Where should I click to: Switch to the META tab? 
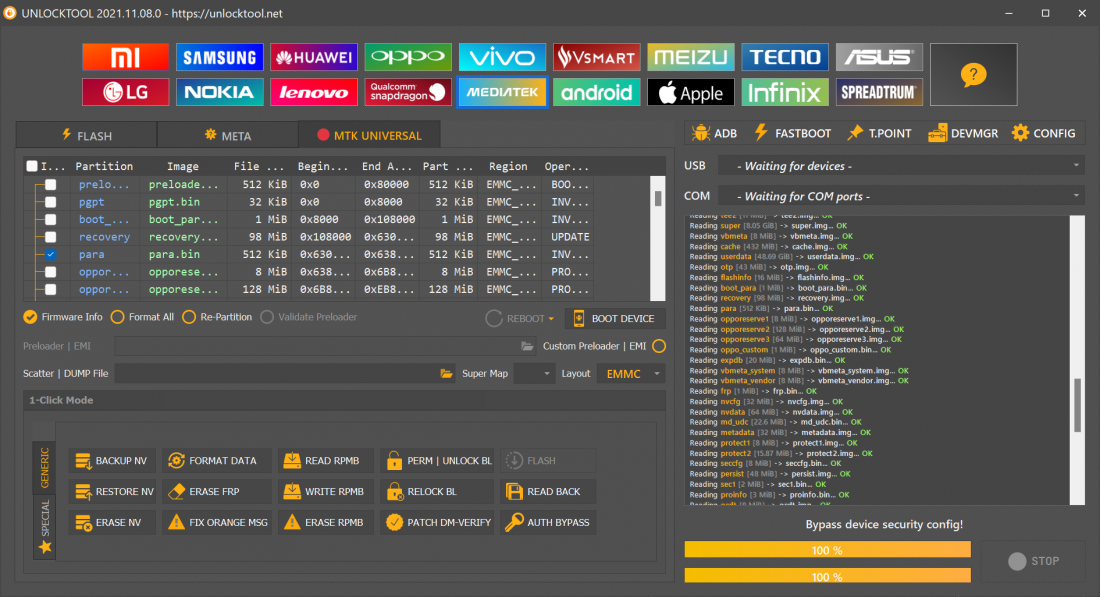[x=227, y=135]
